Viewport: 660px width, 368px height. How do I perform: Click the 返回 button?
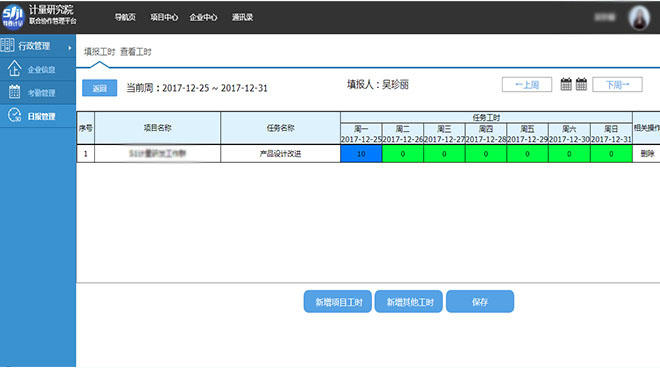coord(99,88)
